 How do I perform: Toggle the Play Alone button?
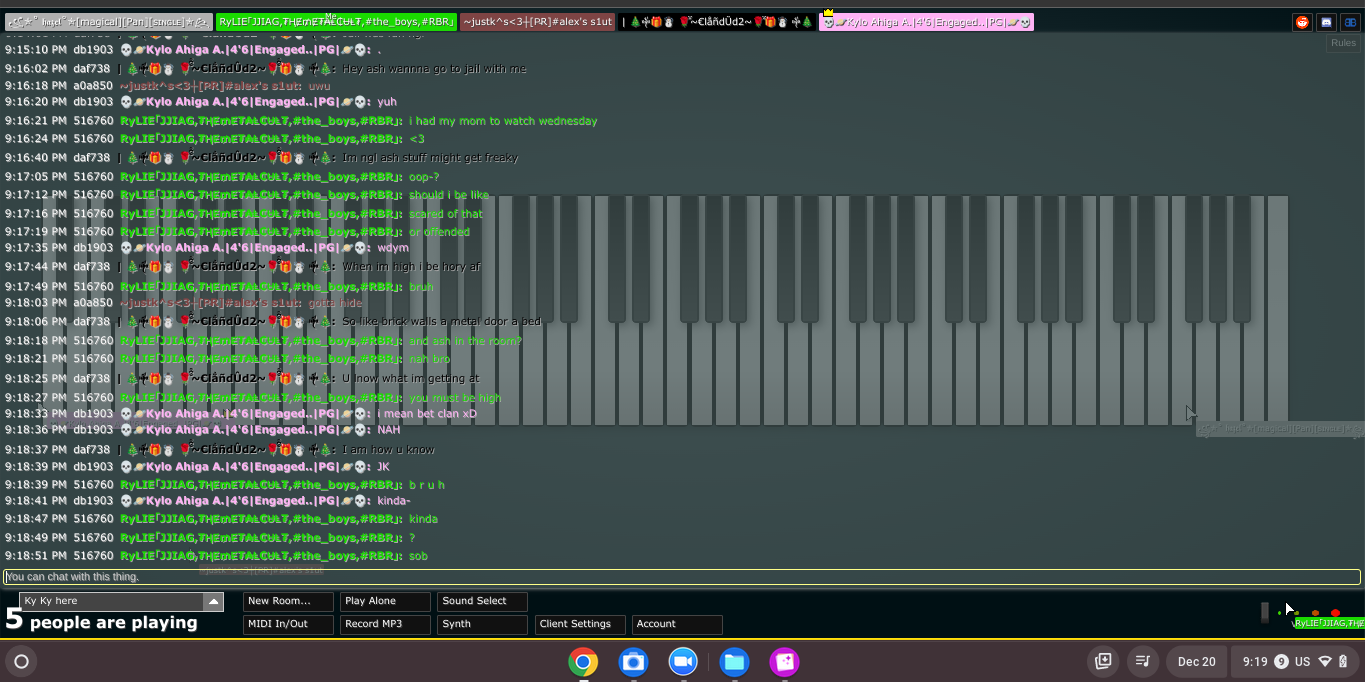[385, 601]
